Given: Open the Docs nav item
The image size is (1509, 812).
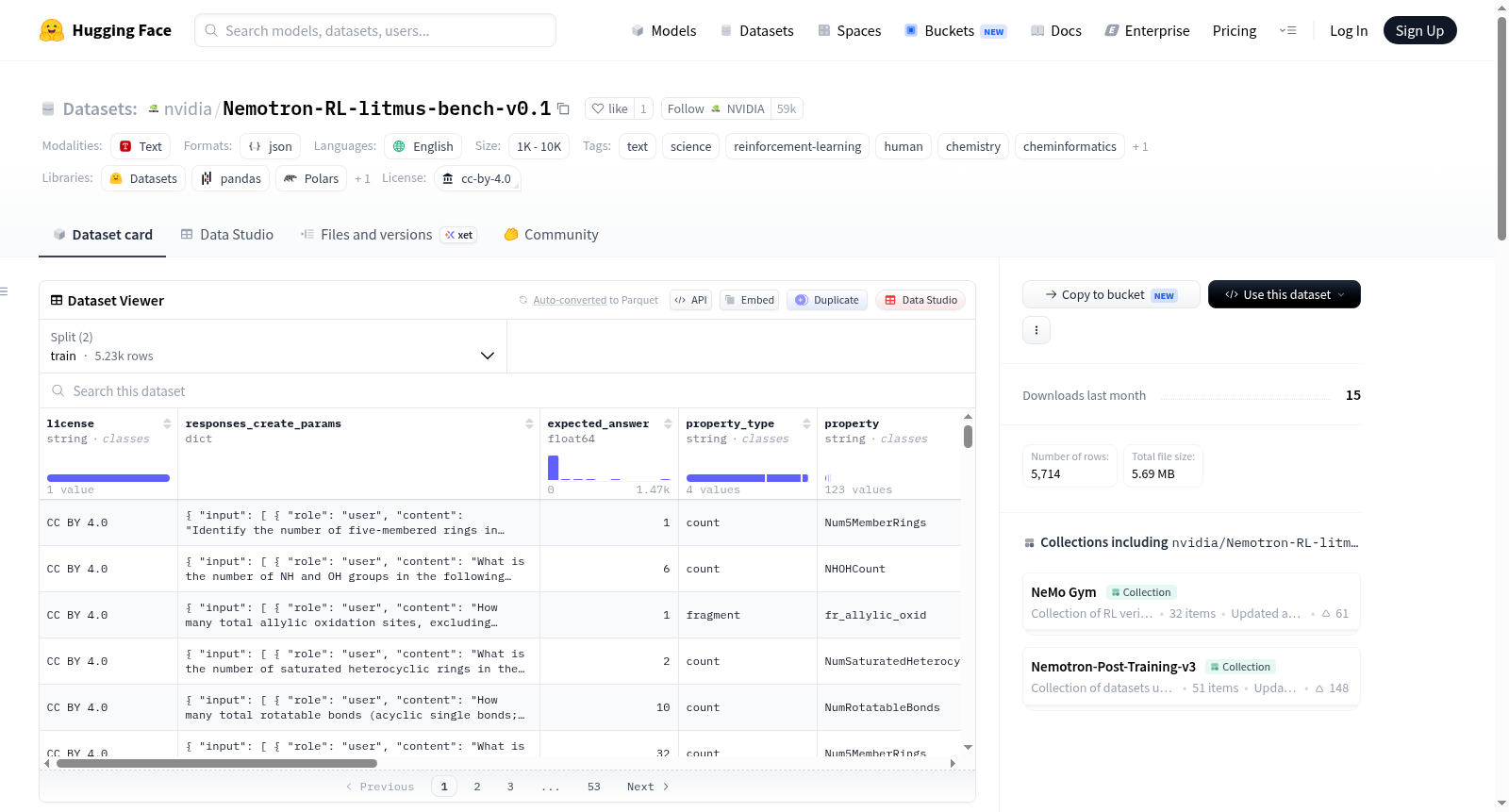Looking at the screenshot, I should point(1056,30).
